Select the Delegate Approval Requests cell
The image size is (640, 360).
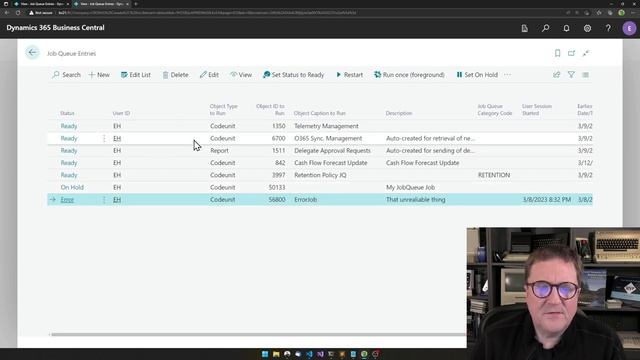pyautogui.click(x=332, y=151)
